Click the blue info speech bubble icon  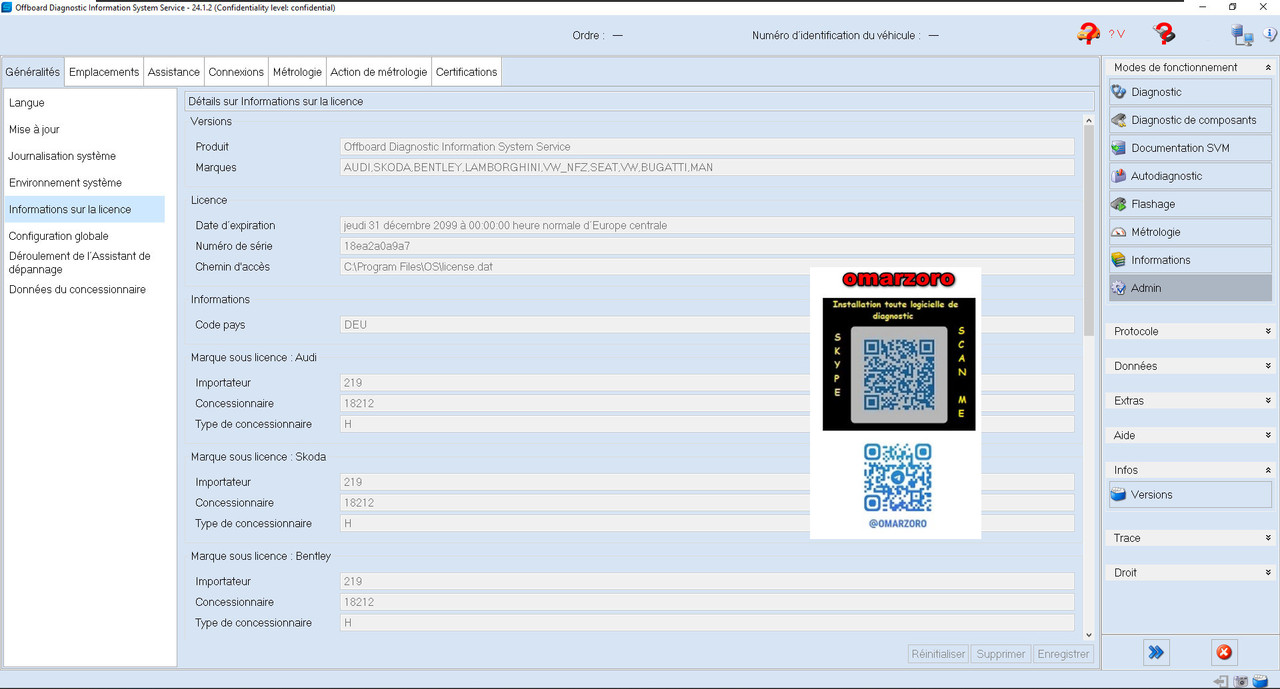pyautogui.click(x=1271, y=34)
